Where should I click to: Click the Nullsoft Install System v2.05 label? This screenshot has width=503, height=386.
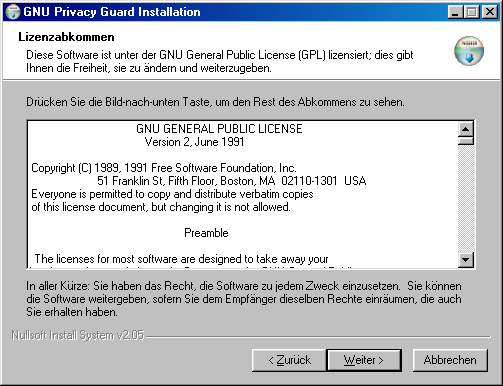pos(78,335)
